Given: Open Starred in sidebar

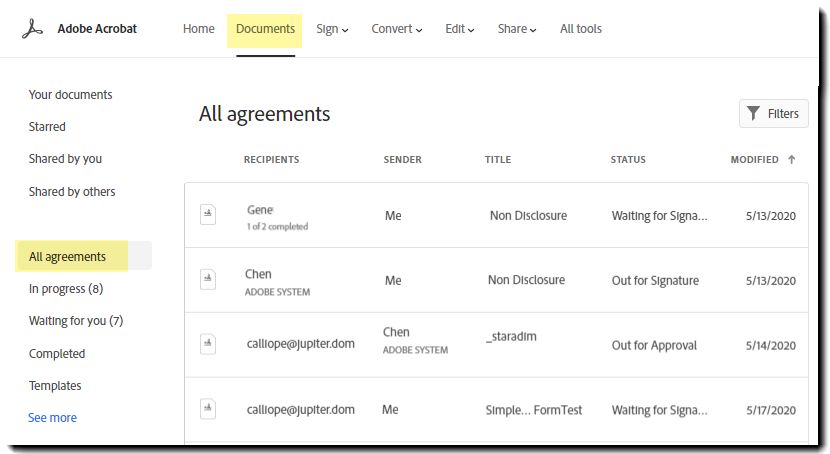Looking at the screenshot, I should tap(47, 126).
